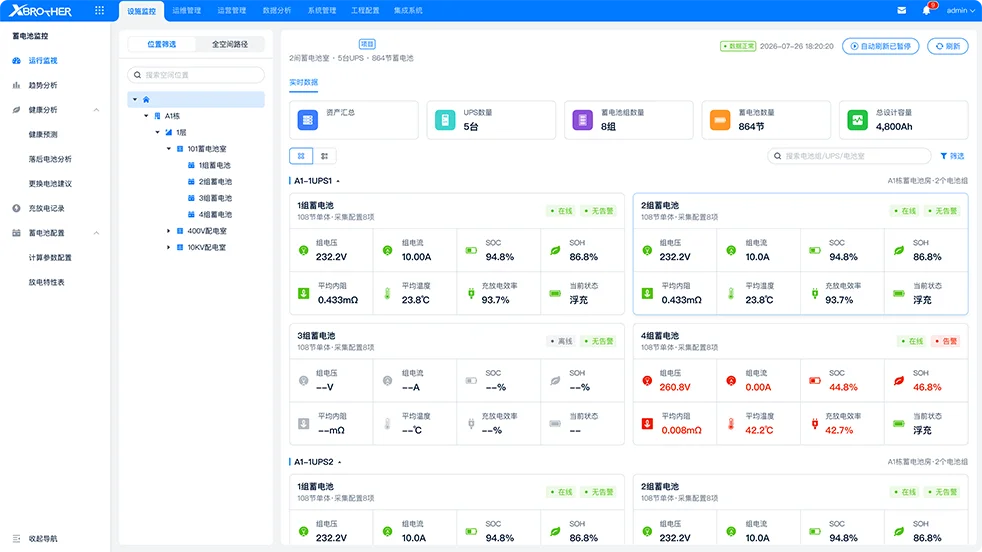This screenshot has width=982, height=552.
Task: Open 计算参数配置 in the sidebar
Action: pyautogui.click(x=50, y=258)
